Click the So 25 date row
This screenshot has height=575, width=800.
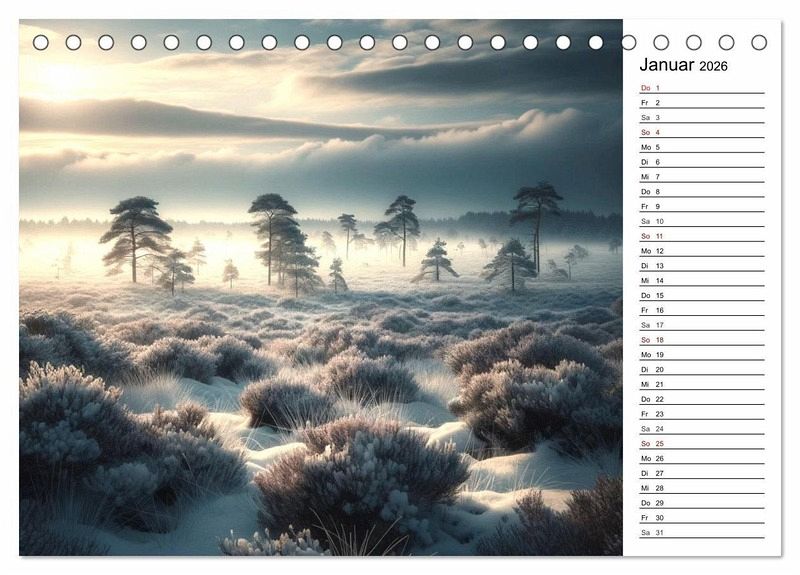pos(700,443)
